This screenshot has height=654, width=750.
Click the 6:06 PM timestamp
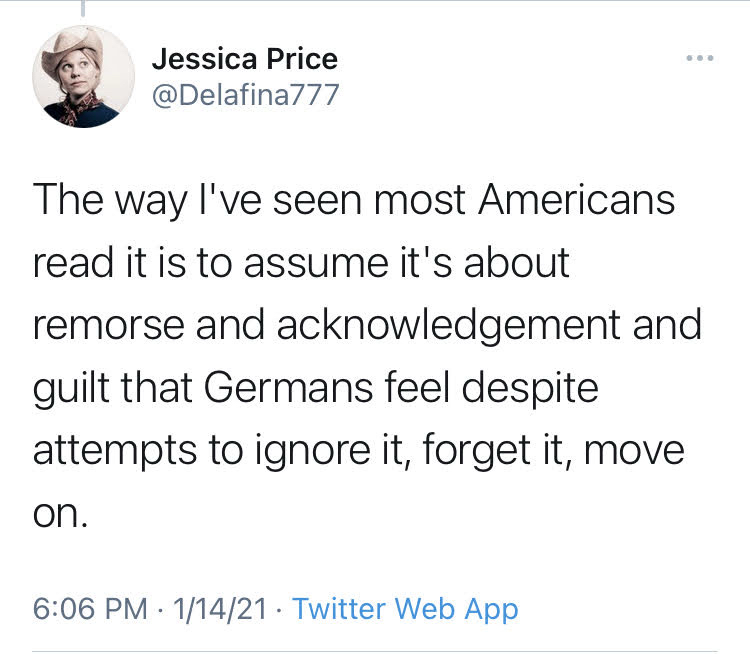click(92, 608)
